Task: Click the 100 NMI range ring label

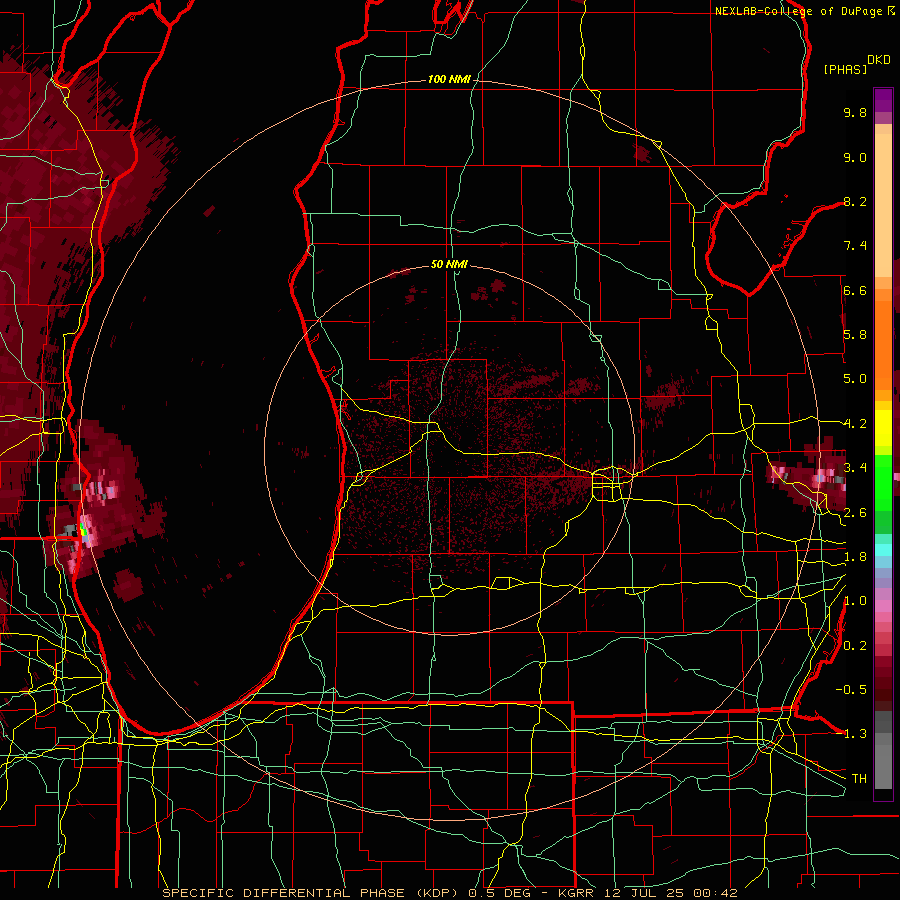Action: click(449, 79)
